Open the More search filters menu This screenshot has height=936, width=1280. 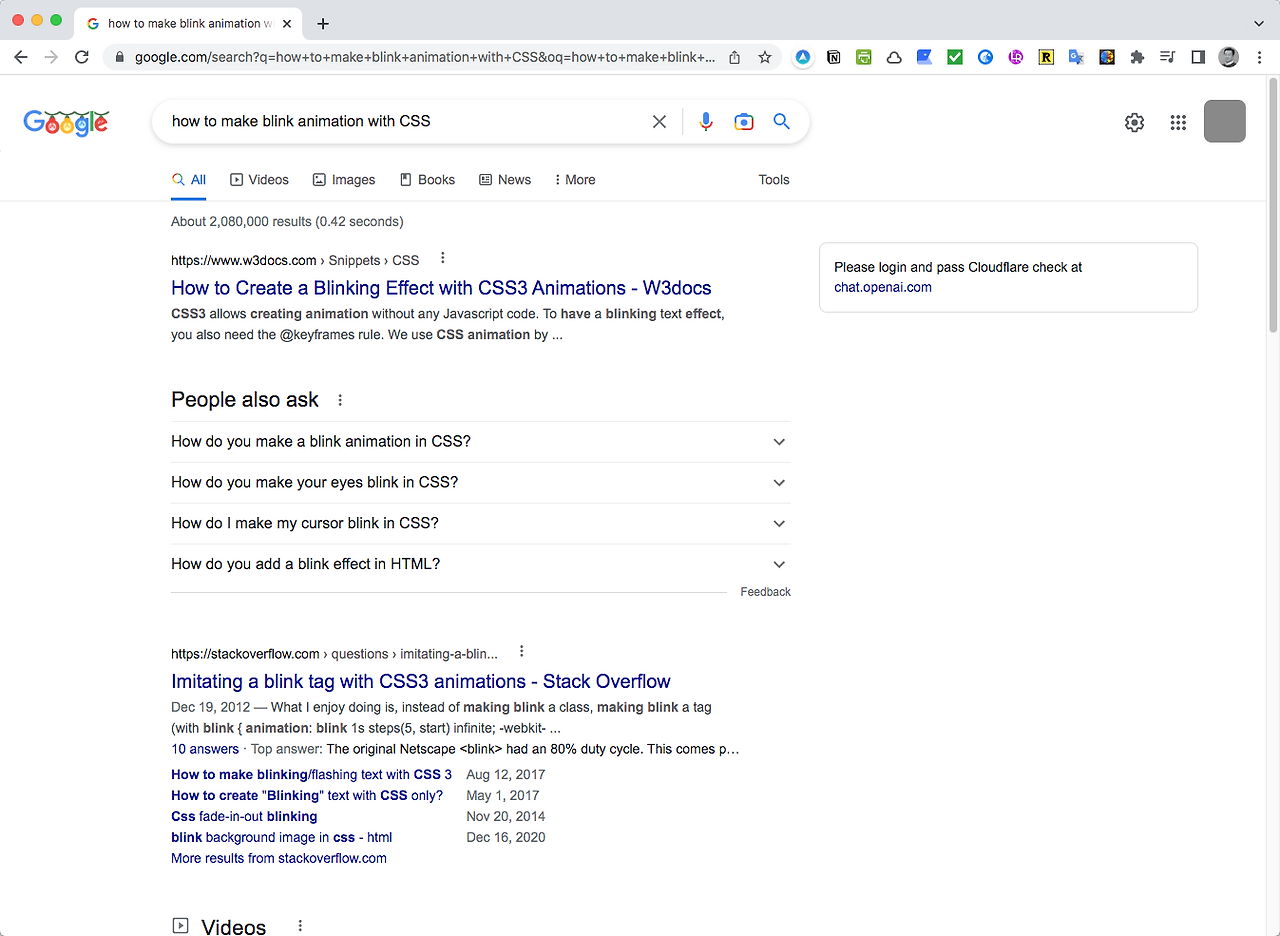[x=575, y=180]
